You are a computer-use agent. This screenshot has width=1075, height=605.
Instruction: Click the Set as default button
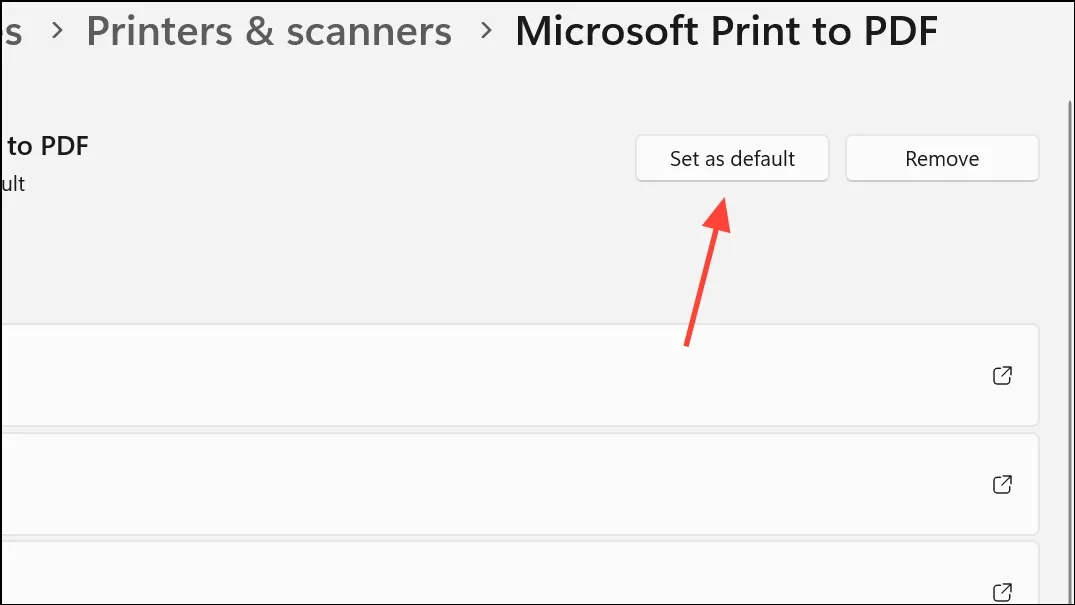point(732,158)
